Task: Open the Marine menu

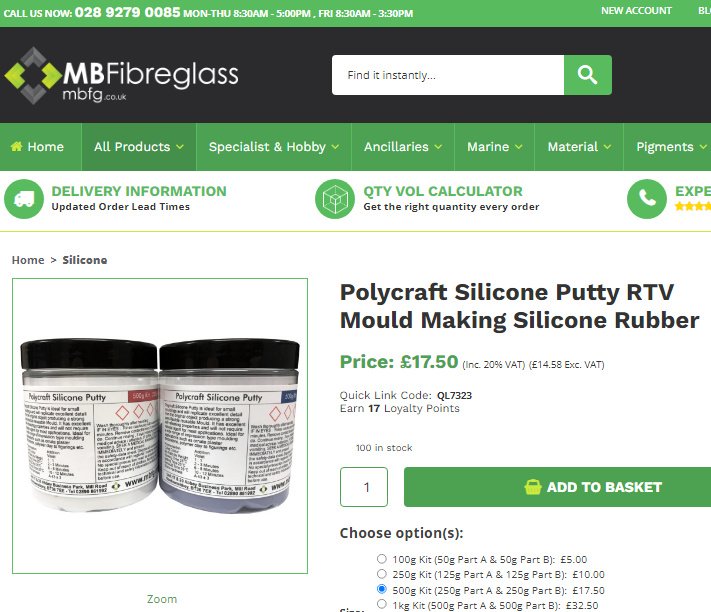Action: (495, 147)
